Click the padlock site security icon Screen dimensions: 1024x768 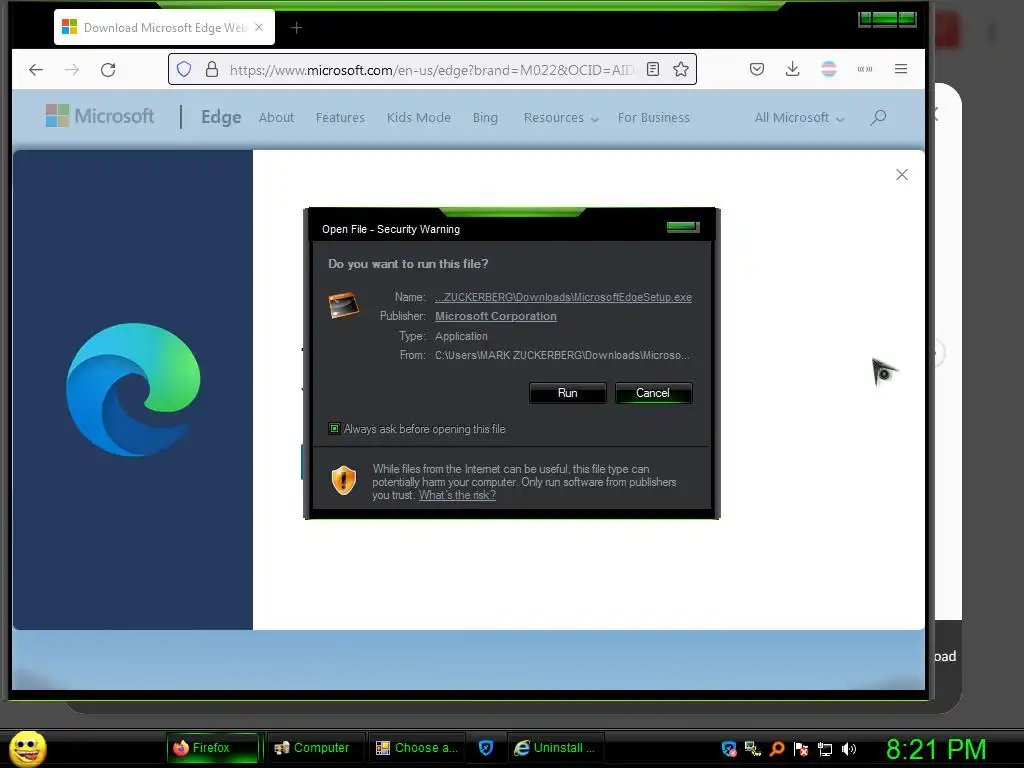click(x=212, y=69)
